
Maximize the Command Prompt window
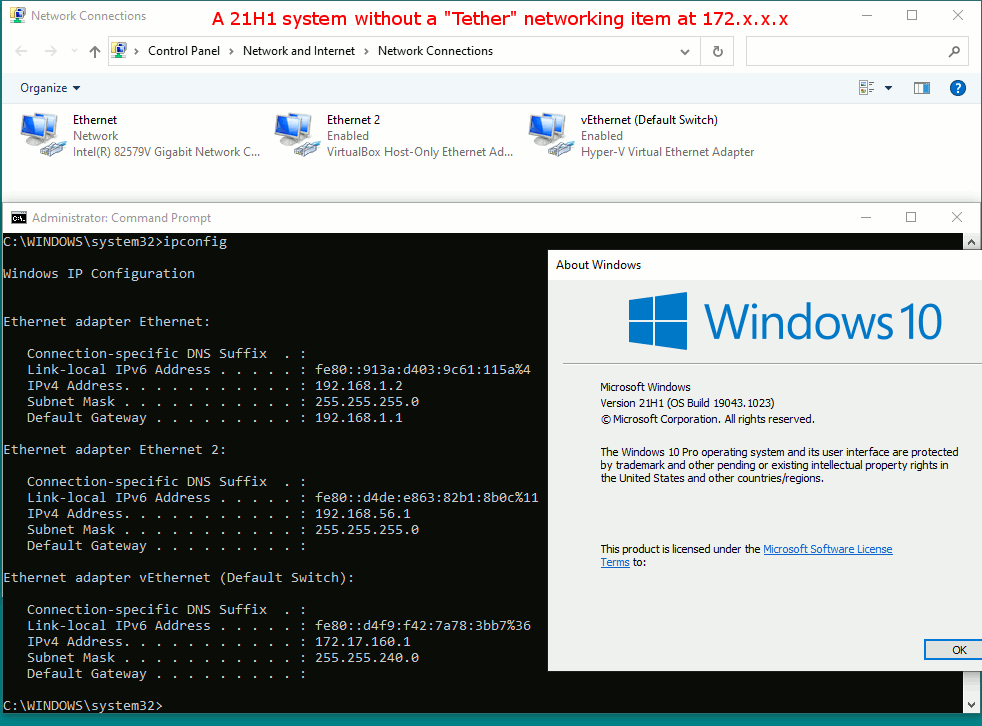(x=911, y=217)
